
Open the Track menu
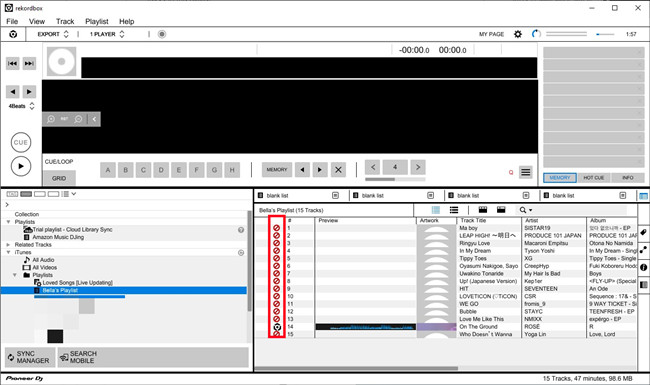[x=65, y=22]
